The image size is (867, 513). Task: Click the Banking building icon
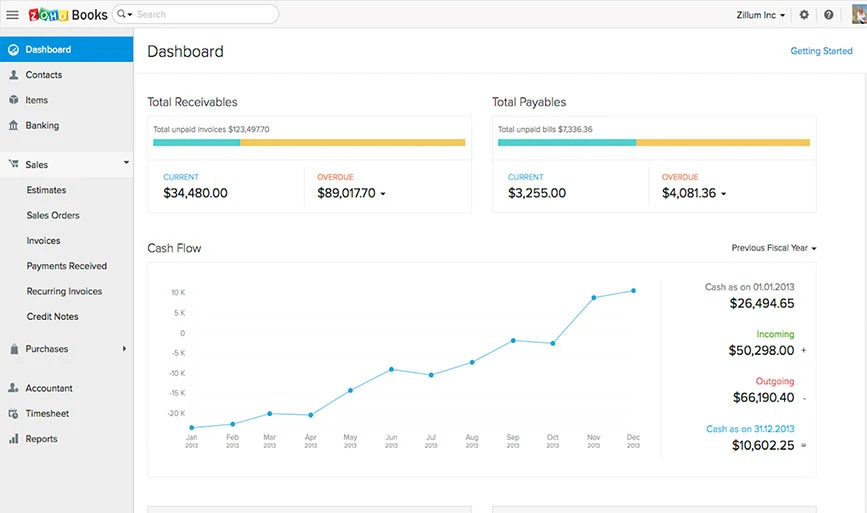[x=14, y=125]
